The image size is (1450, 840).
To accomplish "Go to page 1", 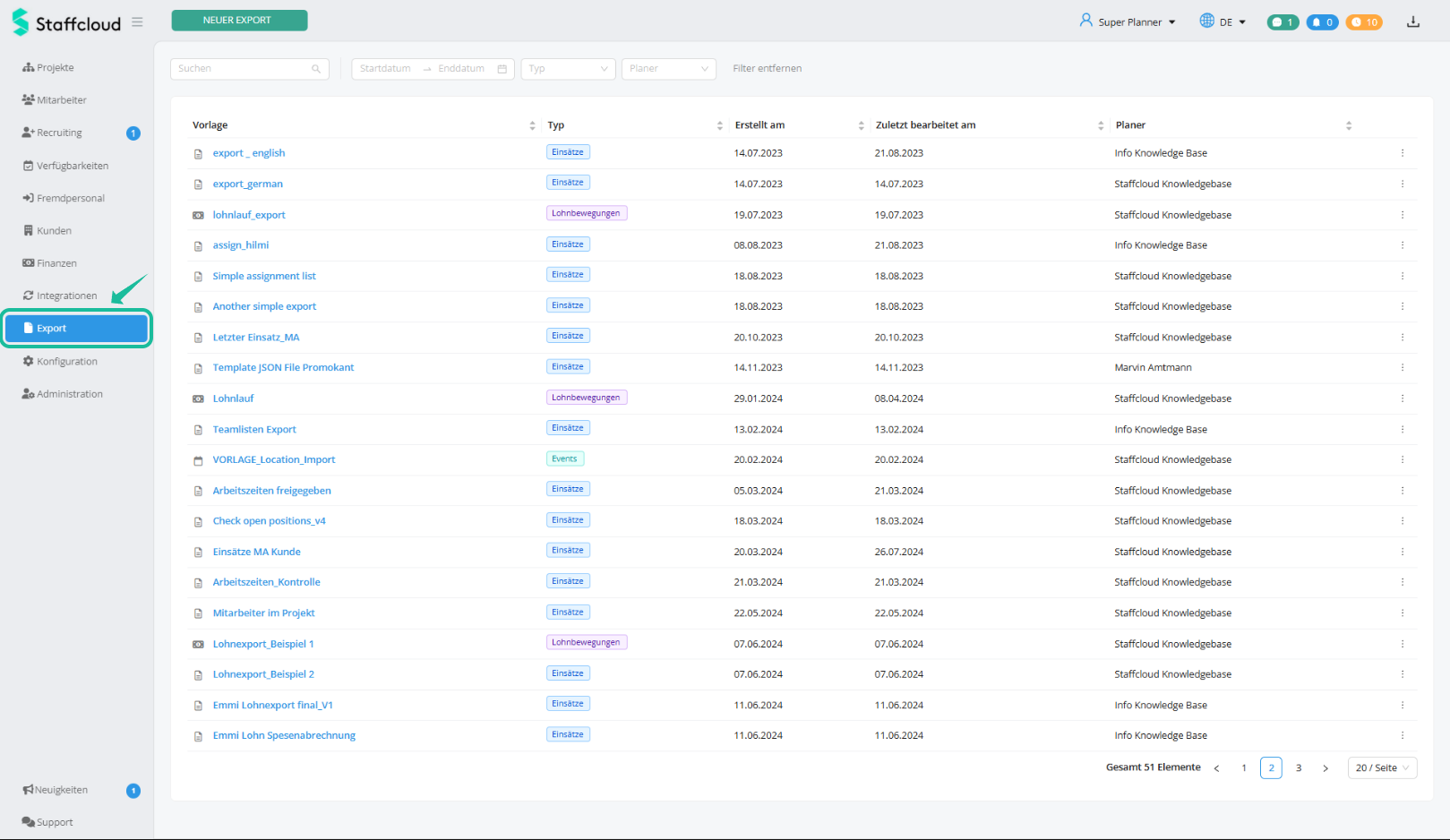I will 1244,768.
